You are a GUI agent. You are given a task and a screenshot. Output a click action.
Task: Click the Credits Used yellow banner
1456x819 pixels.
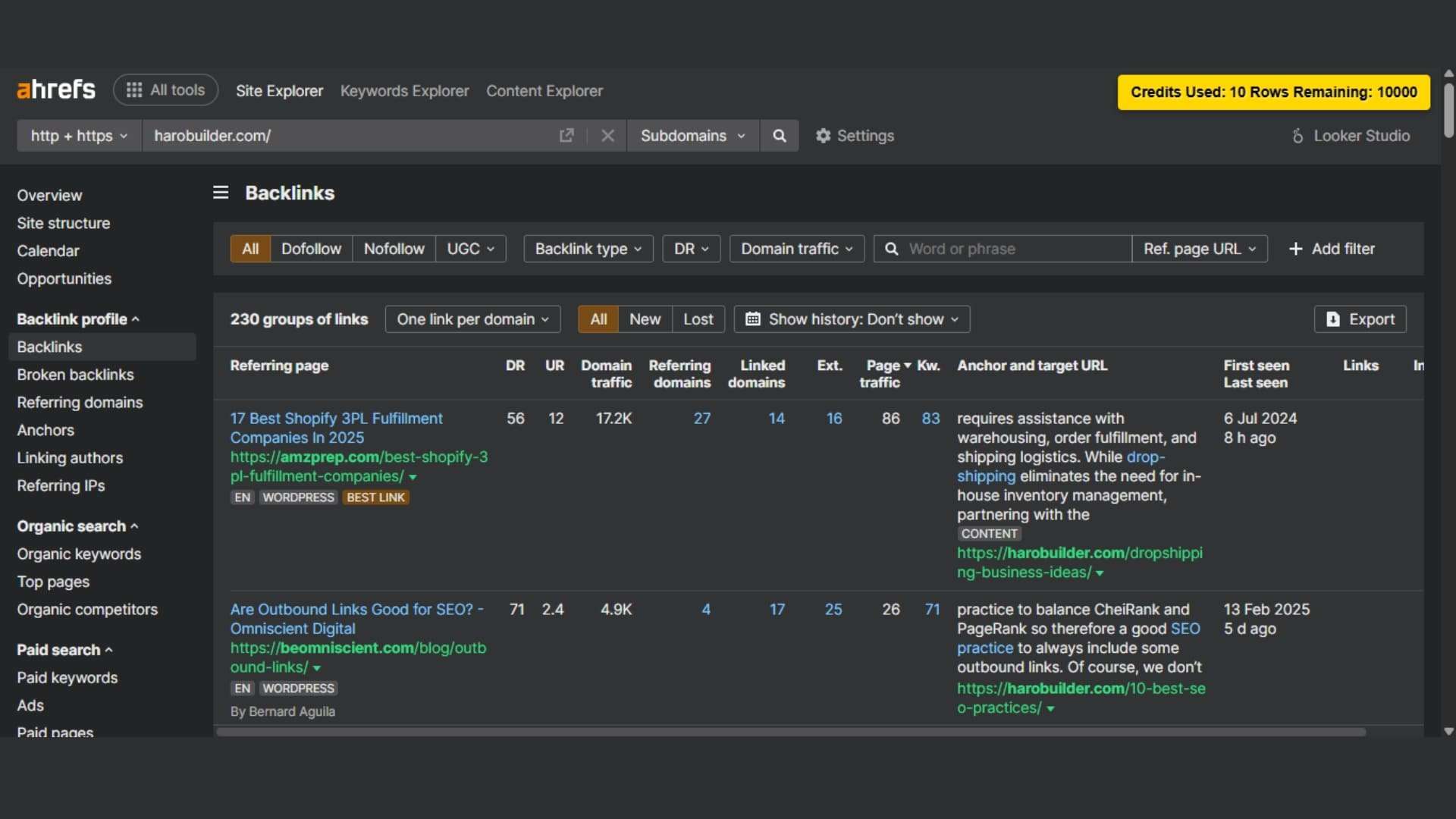[x=1273, y=93]
